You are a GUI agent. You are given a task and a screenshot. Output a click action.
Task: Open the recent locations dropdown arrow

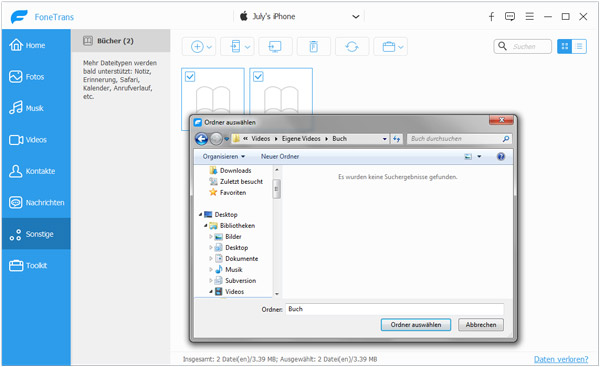pos(227,139)
